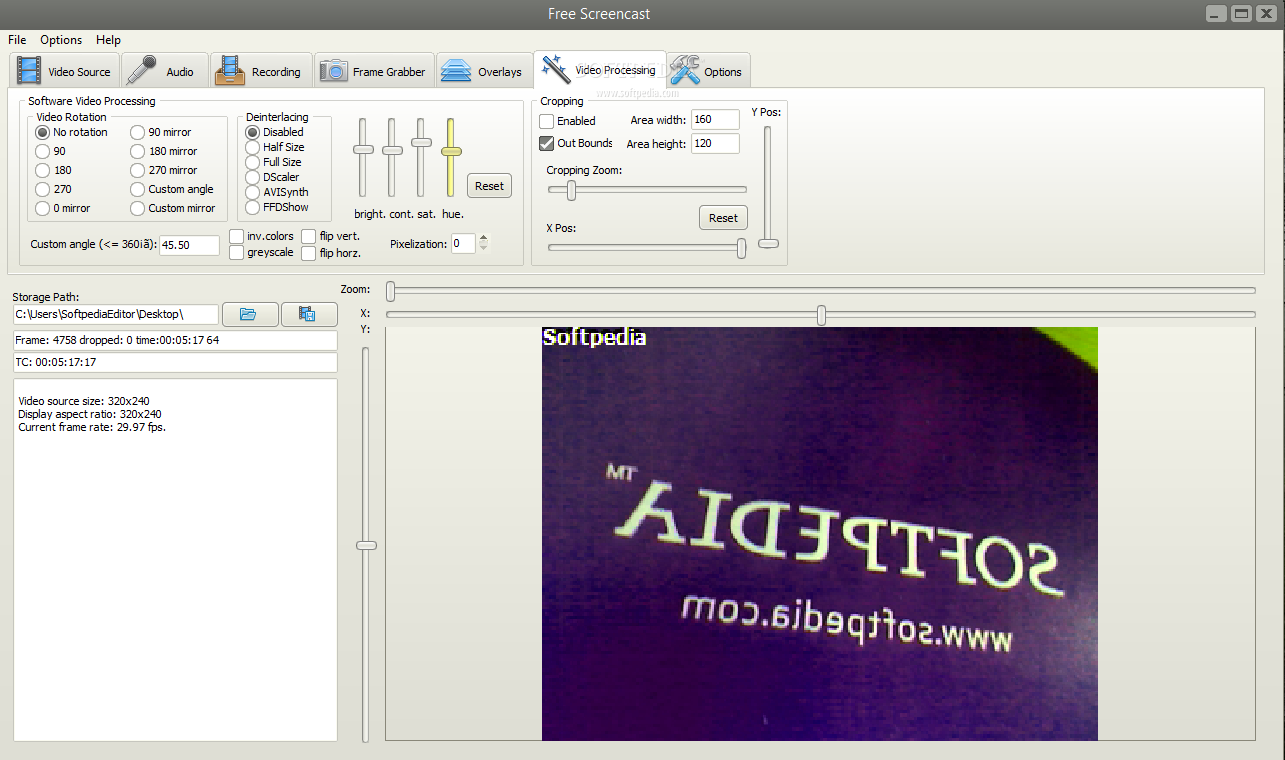Enable flip horz. checkbox

(309, 253)
